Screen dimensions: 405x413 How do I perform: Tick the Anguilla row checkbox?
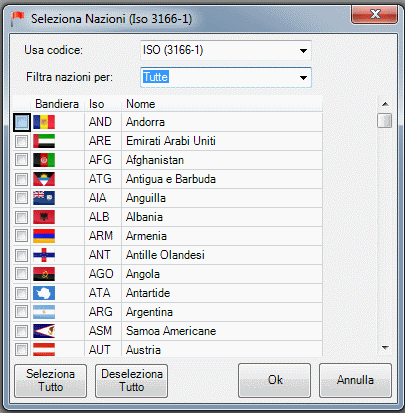click(22, 198)
